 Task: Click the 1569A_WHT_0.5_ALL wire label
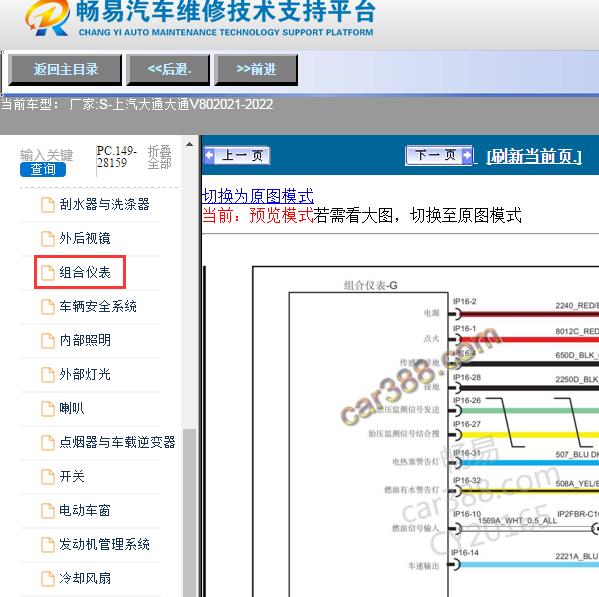point(517,521)
